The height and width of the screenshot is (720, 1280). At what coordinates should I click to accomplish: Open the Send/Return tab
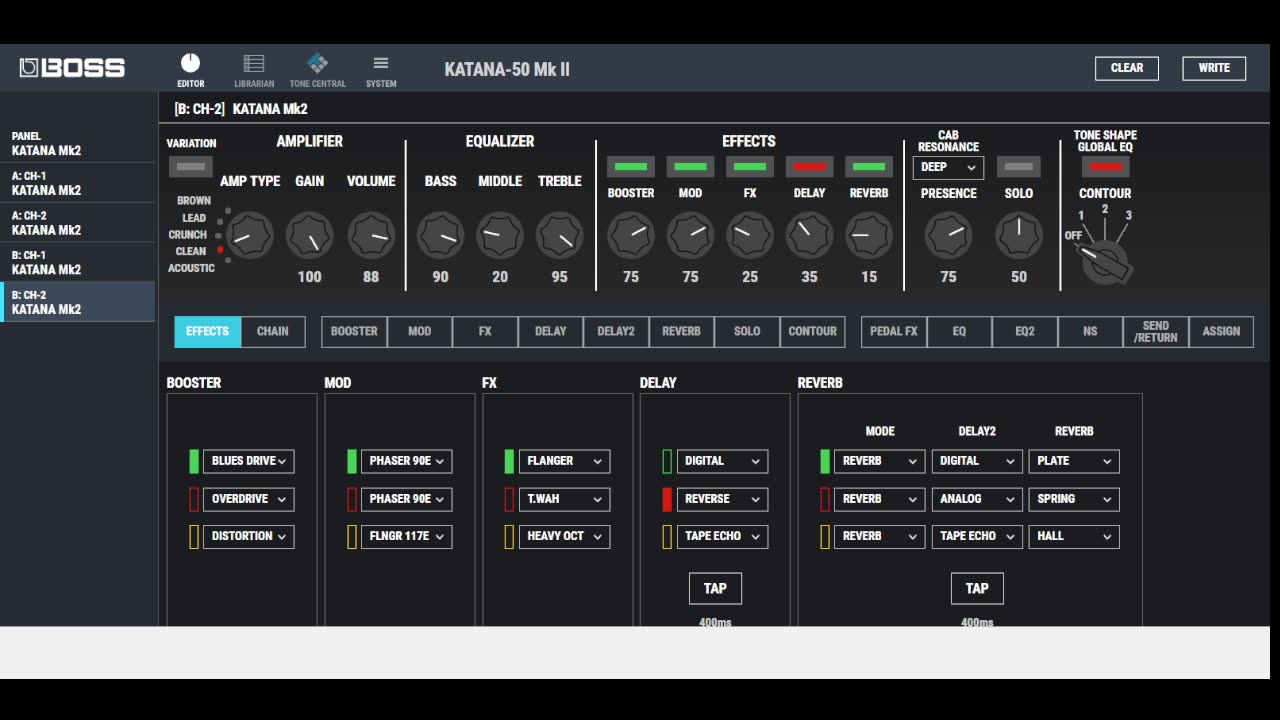click(x=1156, y=331)
